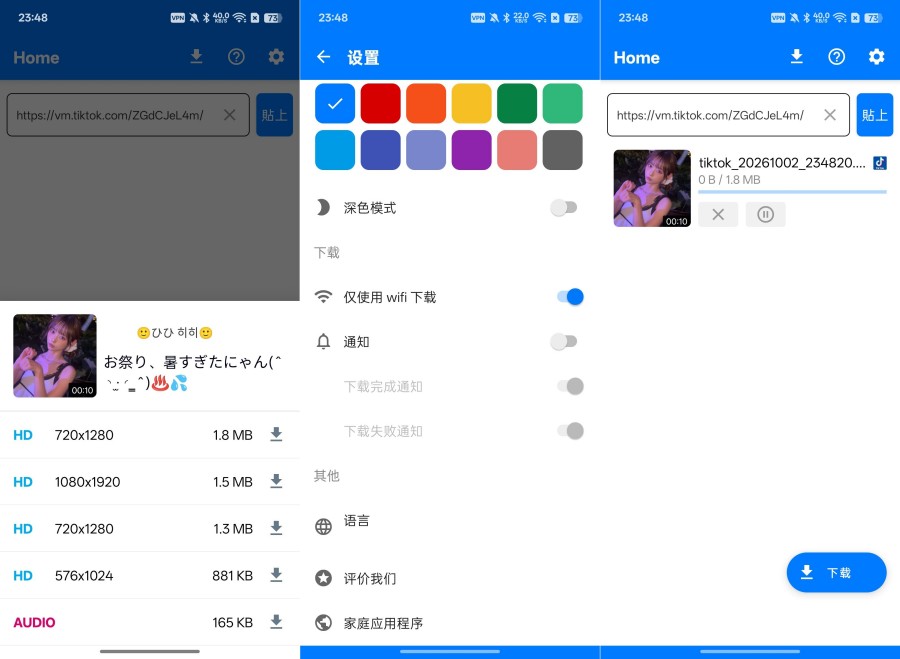Viewport: 900px width, 659px height.
Task: Tap the earth icon next to 家庭应用程序
Action: click(x=323, y=623)
